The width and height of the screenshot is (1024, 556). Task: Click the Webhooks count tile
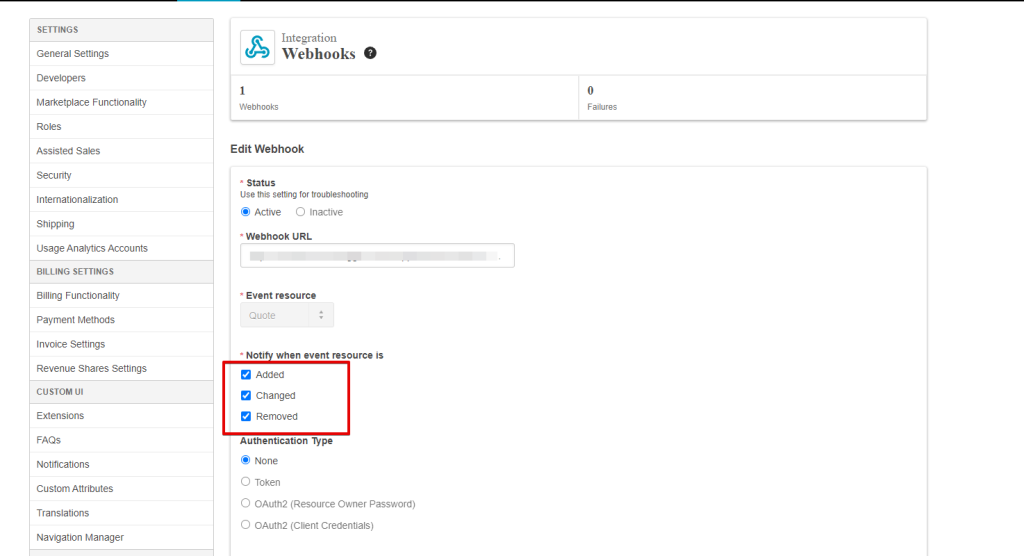(404, 97)
